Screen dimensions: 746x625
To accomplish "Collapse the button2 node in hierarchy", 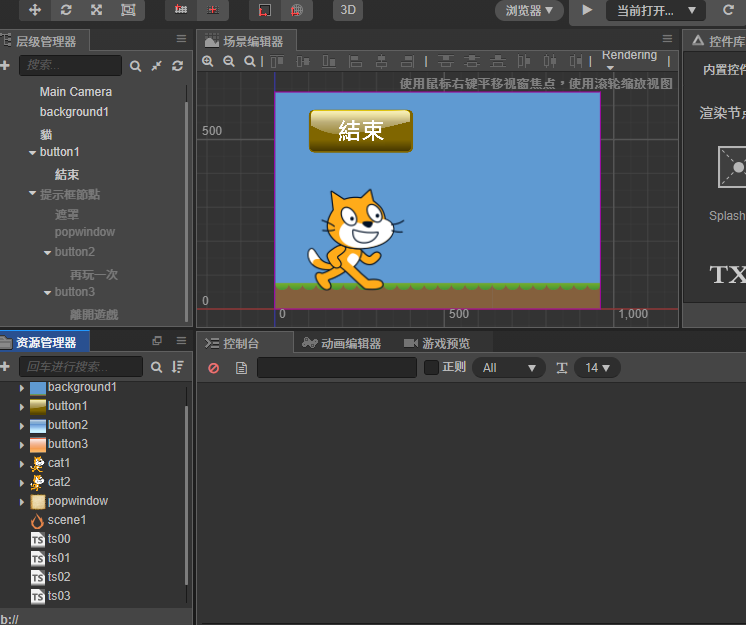I will pyautogui.click(x=48, y=253).
